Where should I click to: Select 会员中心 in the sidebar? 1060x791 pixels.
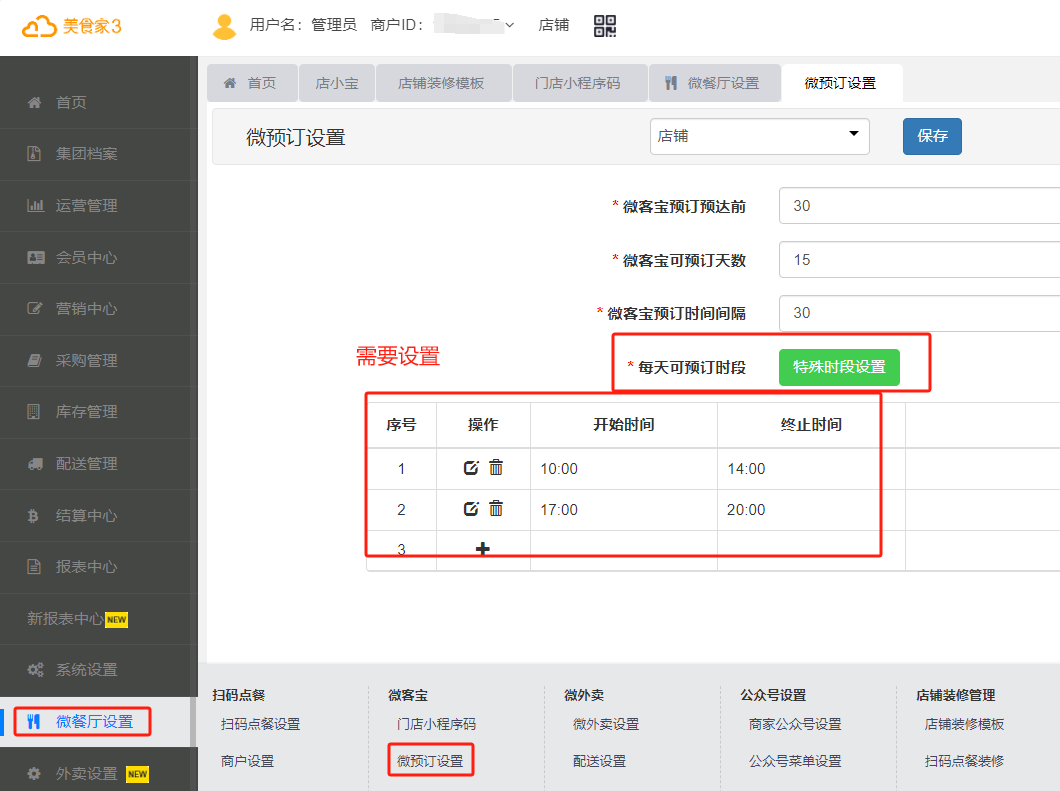86,257
